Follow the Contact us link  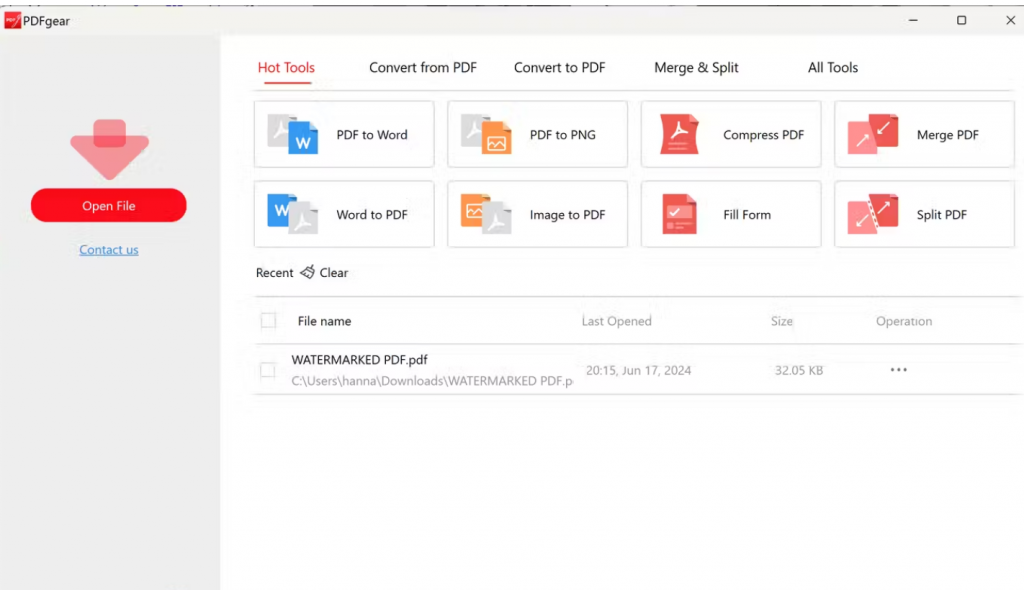click(109, 250)
